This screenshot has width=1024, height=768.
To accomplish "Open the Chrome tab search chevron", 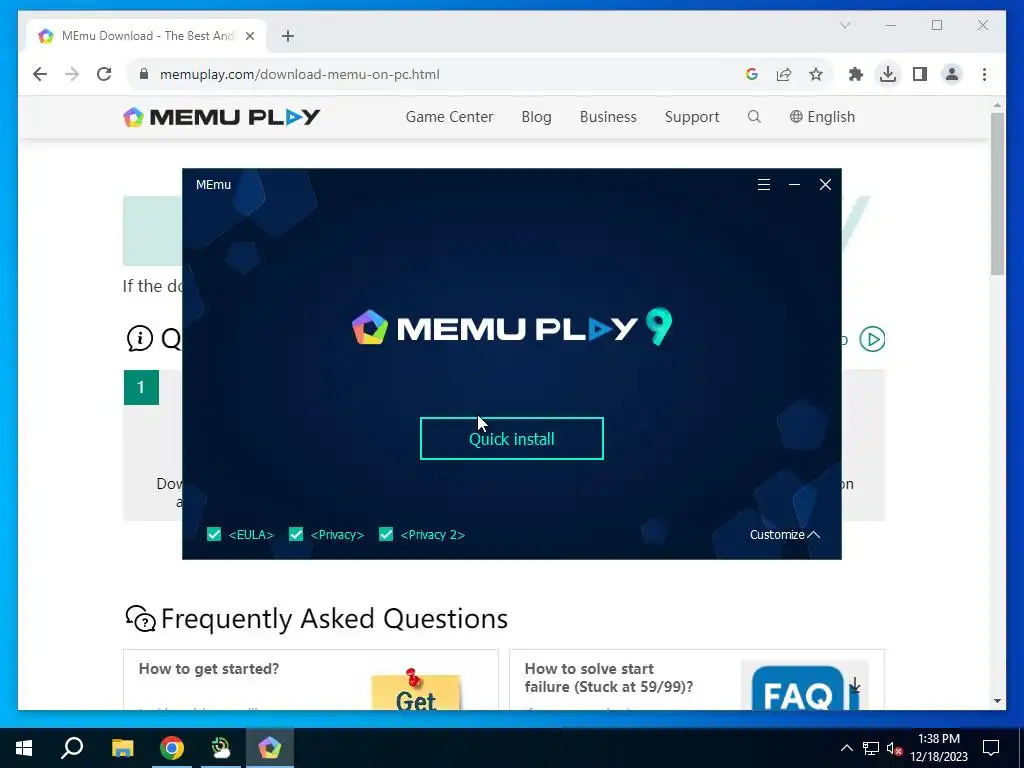I will click(x=844, y=25).
